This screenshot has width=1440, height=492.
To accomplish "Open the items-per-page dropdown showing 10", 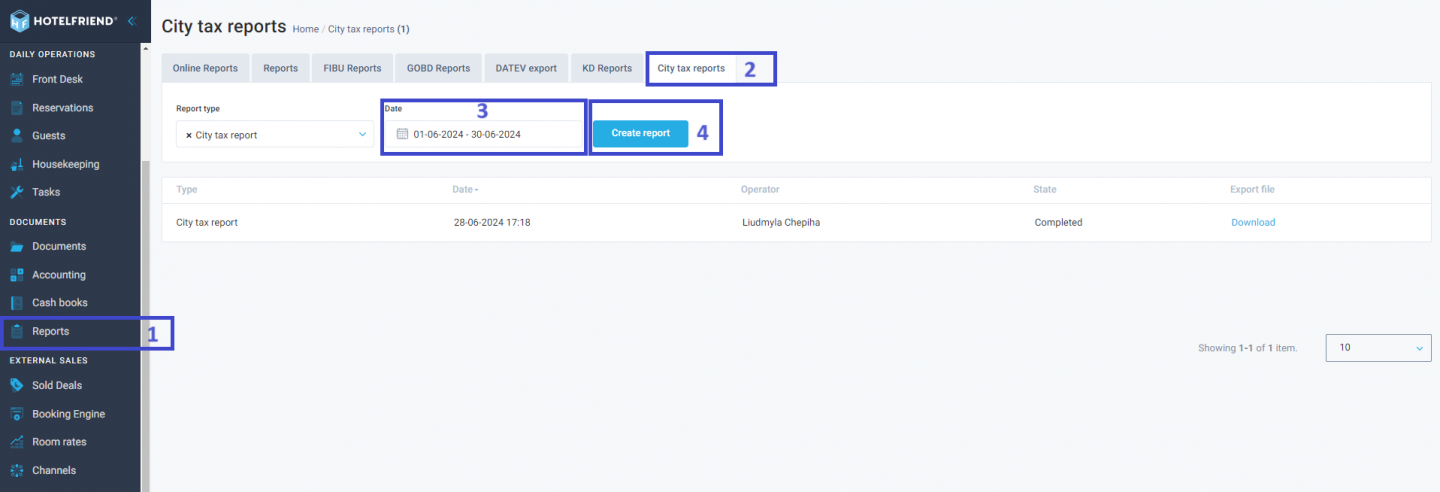I will click(x=1378, y=347).
